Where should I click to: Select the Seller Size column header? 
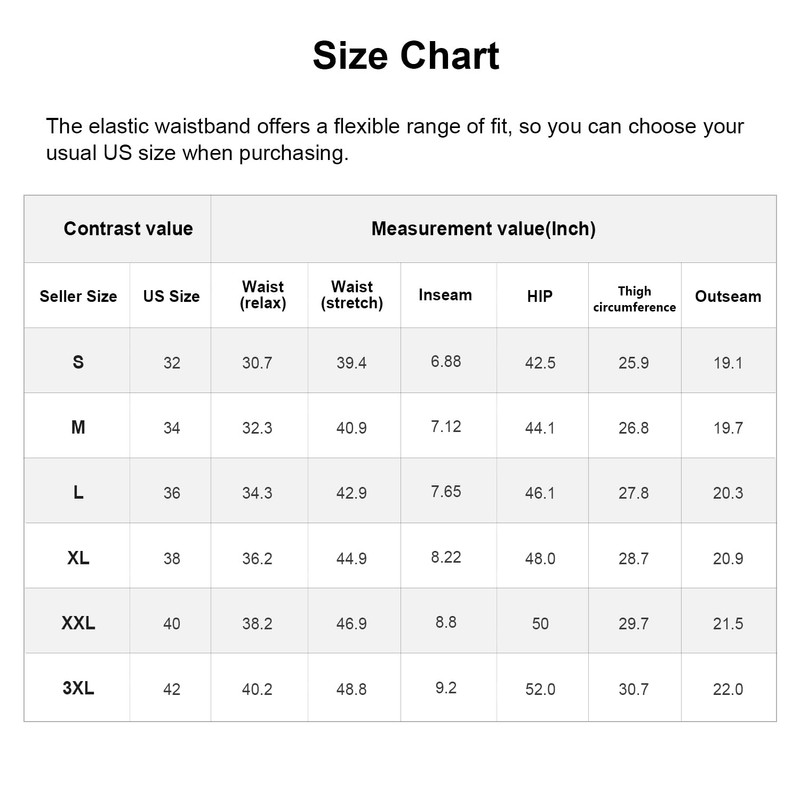click(x=78, y=296)
